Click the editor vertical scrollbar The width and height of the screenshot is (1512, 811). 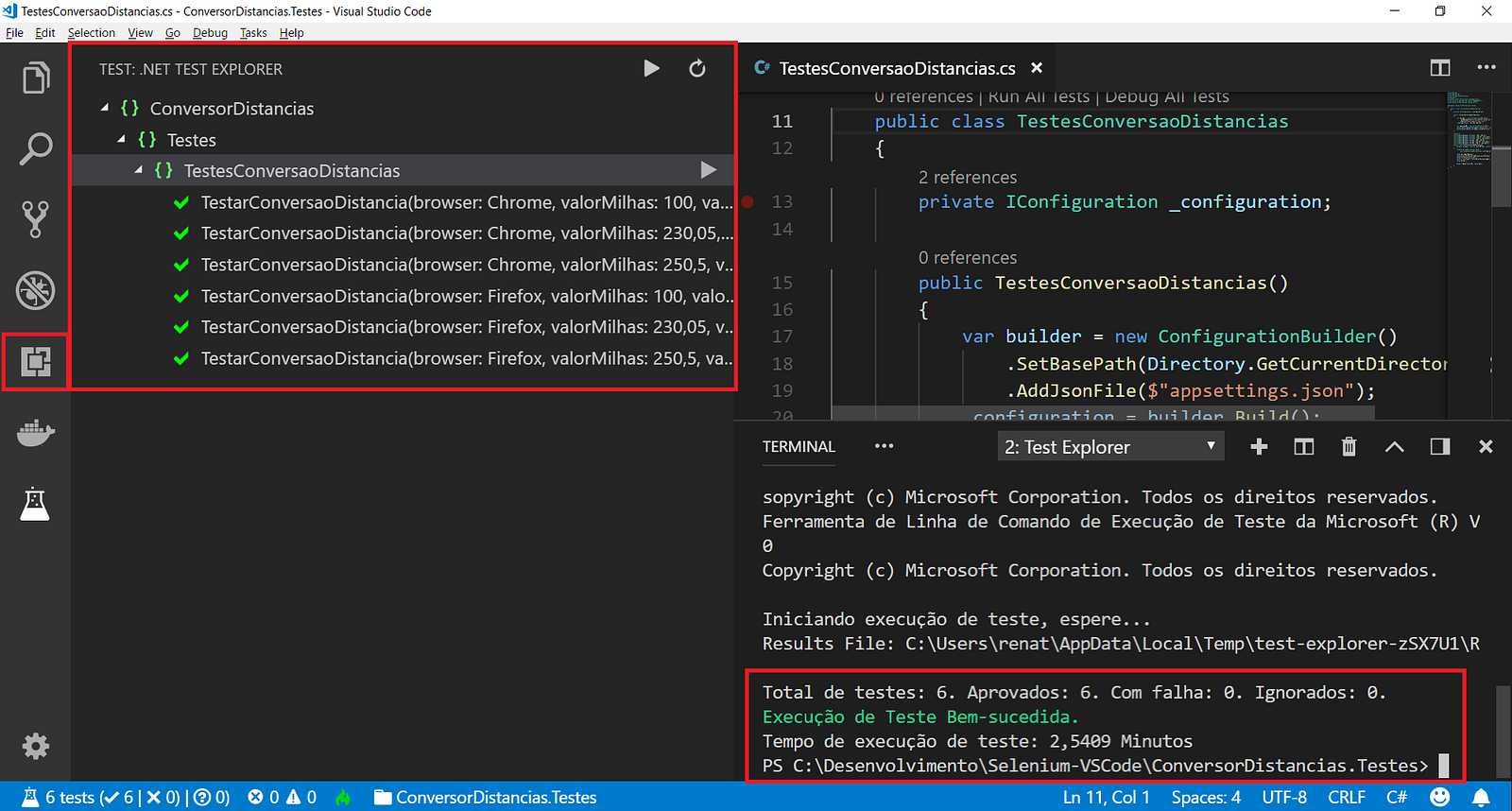1502,176
